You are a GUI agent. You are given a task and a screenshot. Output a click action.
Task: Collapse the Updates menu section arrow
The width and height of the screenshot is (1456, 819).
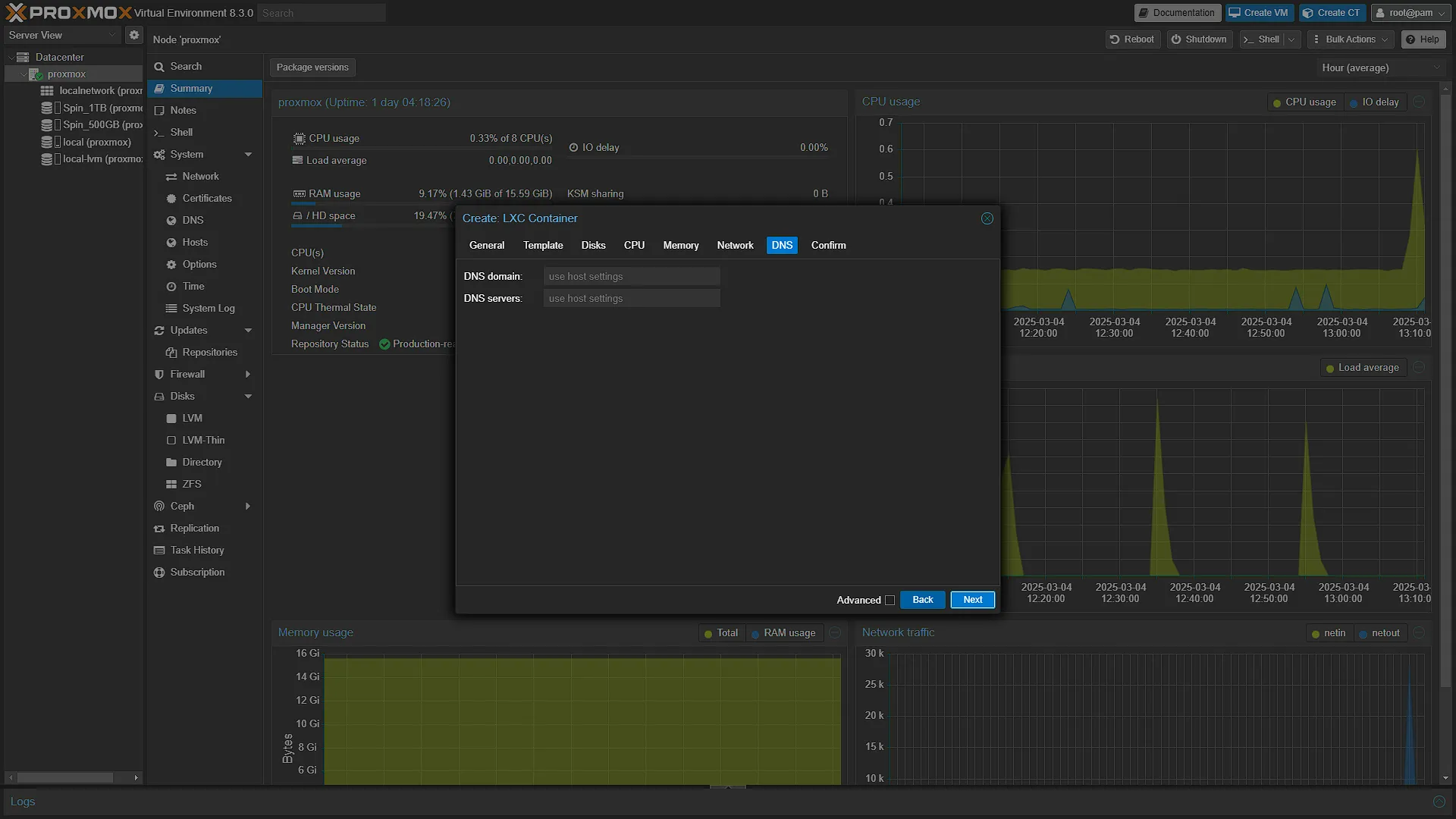(248, 331)
